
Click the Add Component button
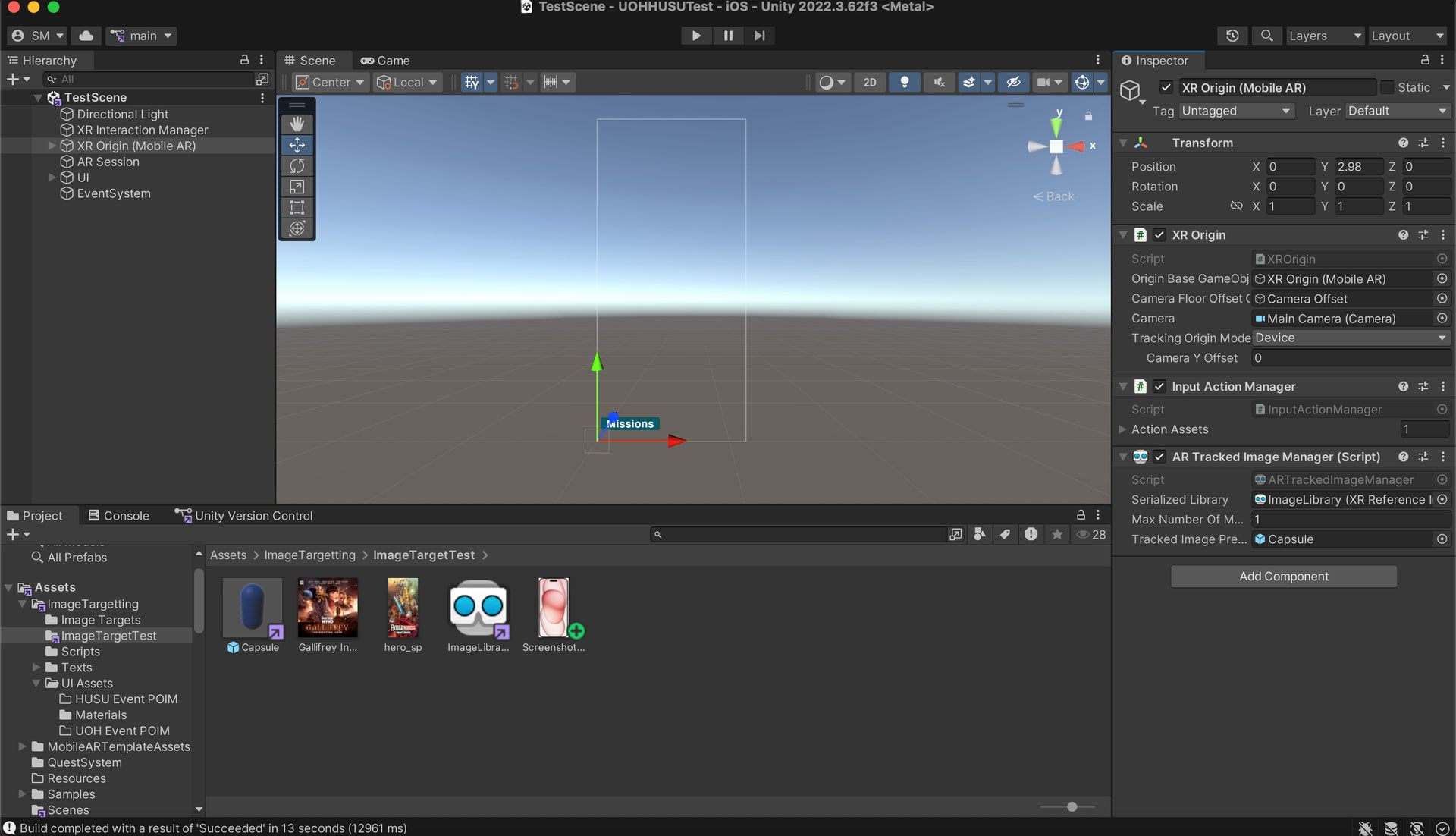tap(1283, 576)
